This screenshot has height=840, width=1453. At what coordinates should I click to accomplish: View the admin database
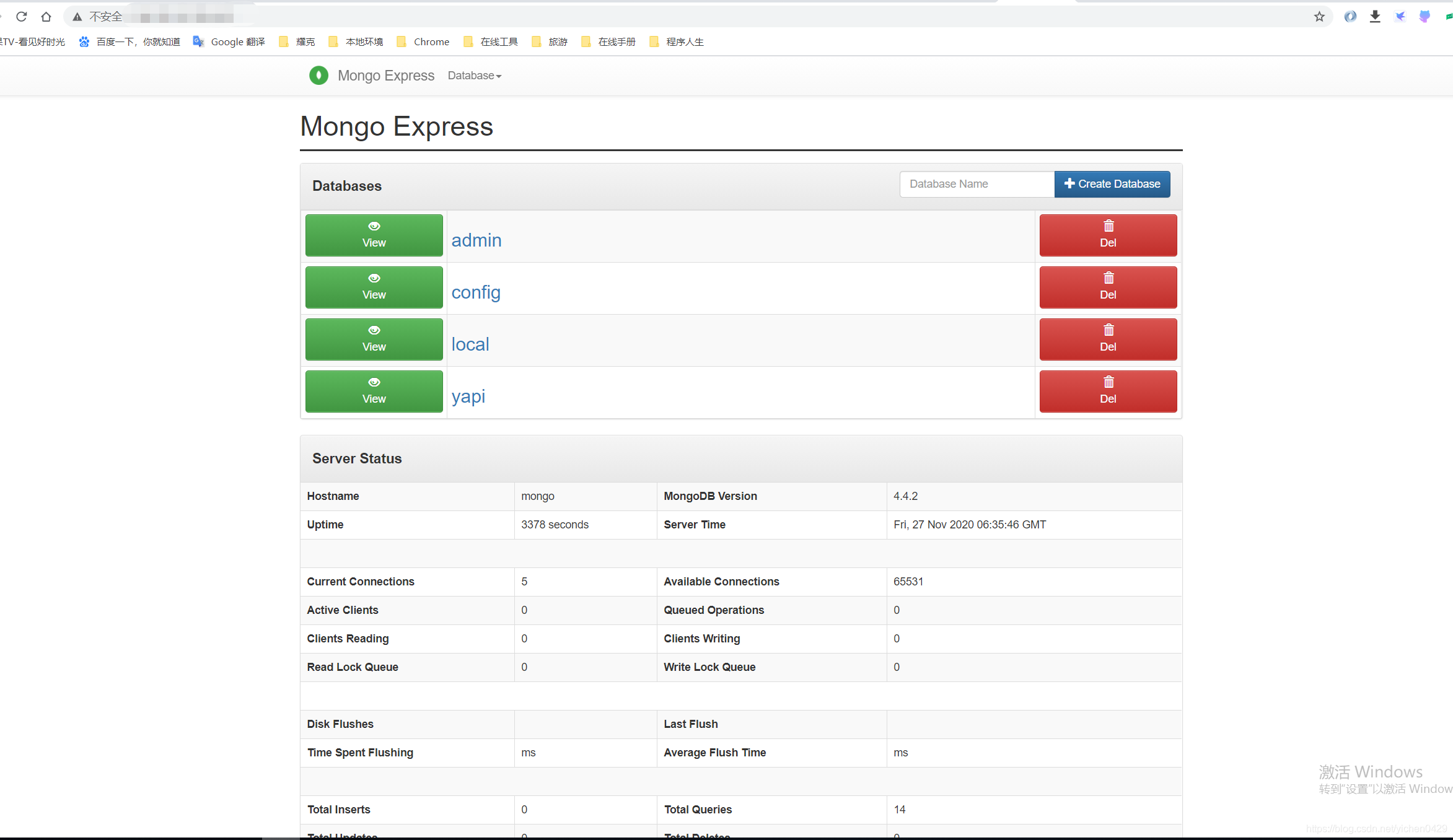(x=374, y=235)
